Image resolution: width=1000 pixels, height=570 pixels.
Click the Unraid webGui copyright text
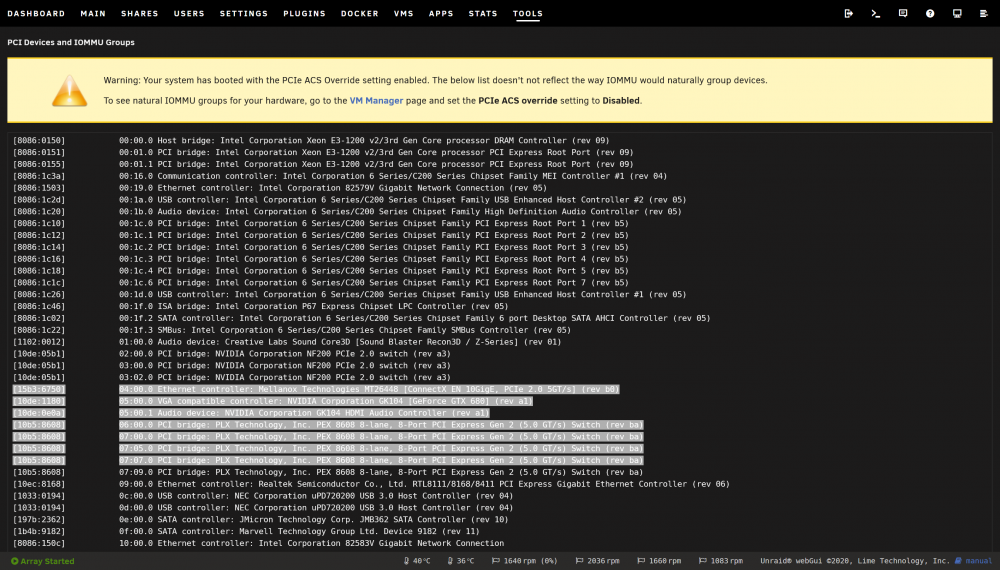click(855, 561)
